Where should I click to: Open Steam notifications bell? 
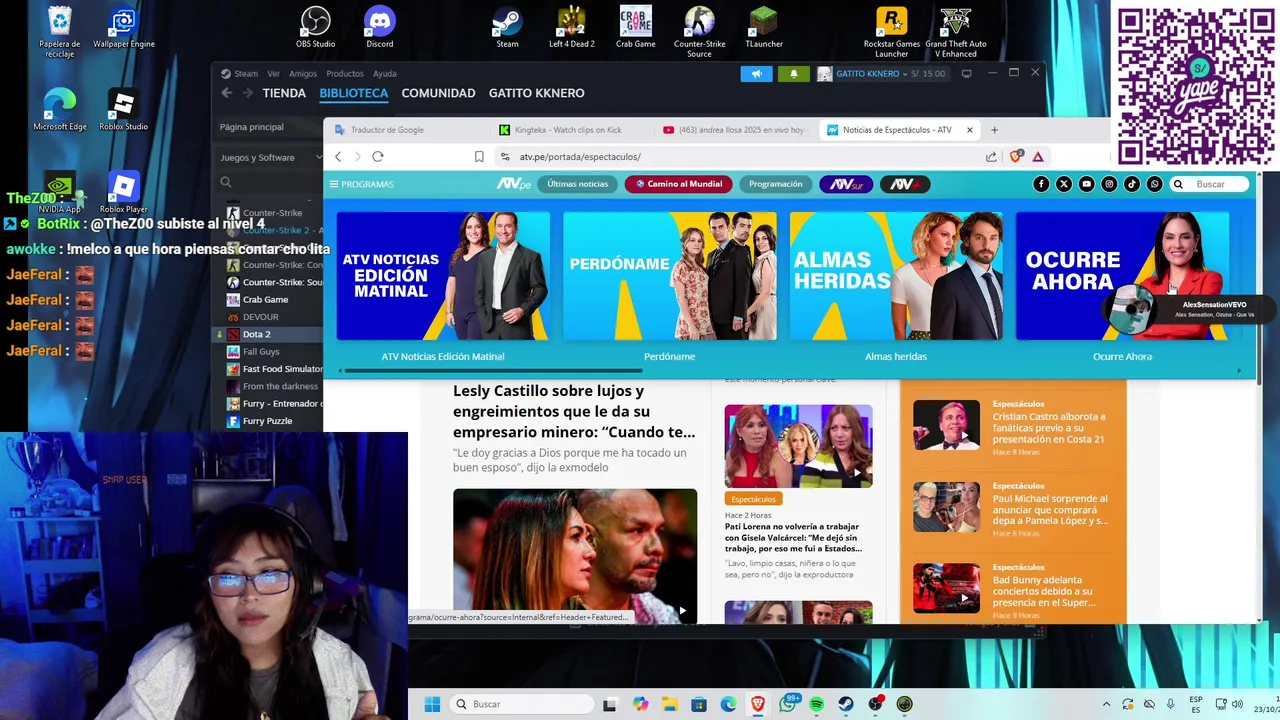[x=794, y=74]
